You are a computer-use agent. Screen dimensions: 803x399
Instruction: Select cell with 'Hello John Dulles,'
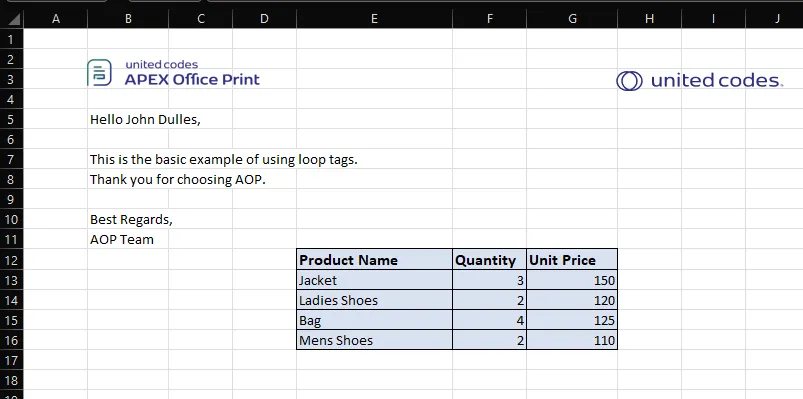(x=128, y=119)
